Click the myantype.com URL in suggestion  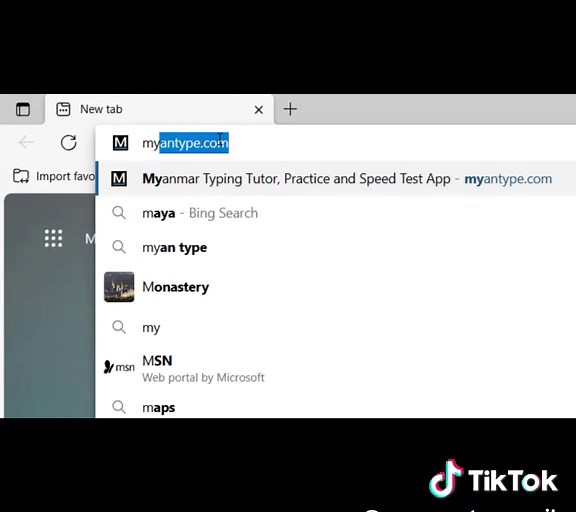click(508, 179)
